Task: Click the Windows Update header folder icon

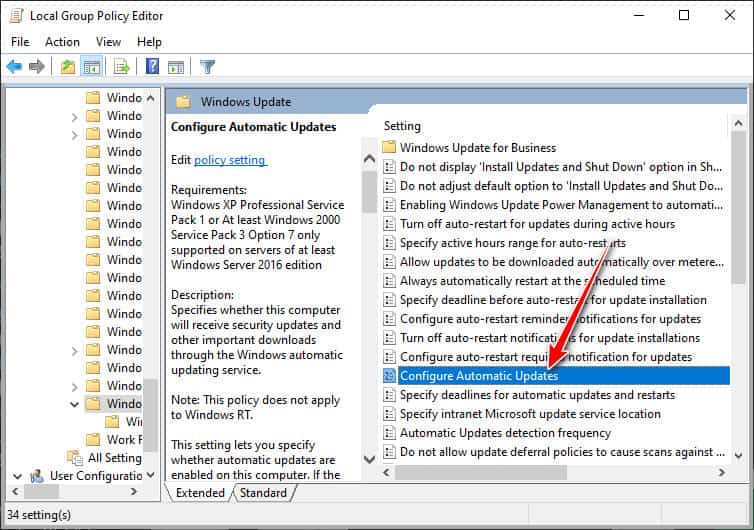Action: (x=183, y=101)
